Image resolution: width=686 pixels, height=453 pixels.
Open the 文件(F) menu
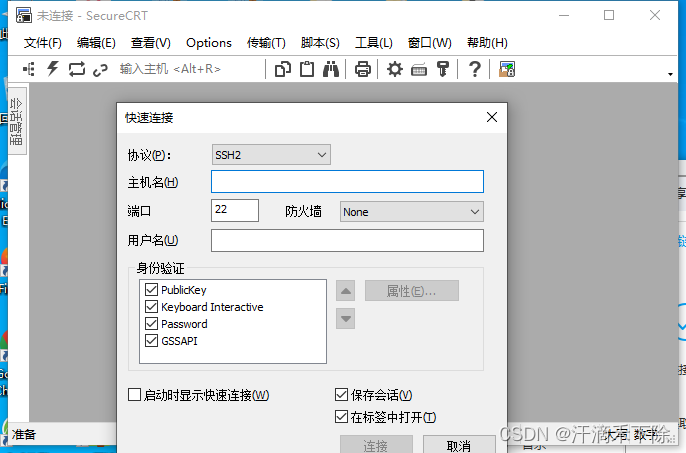42,43
